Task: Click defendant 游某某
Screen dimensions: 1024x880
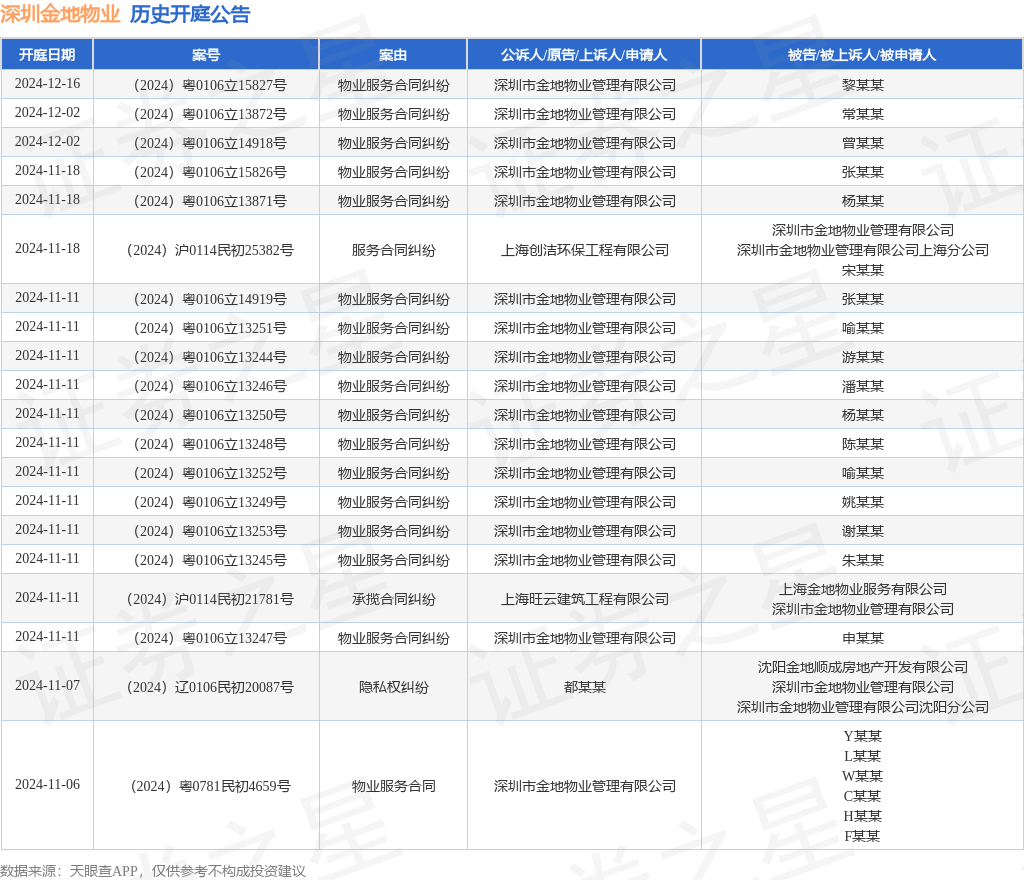Action: [863, 357]
